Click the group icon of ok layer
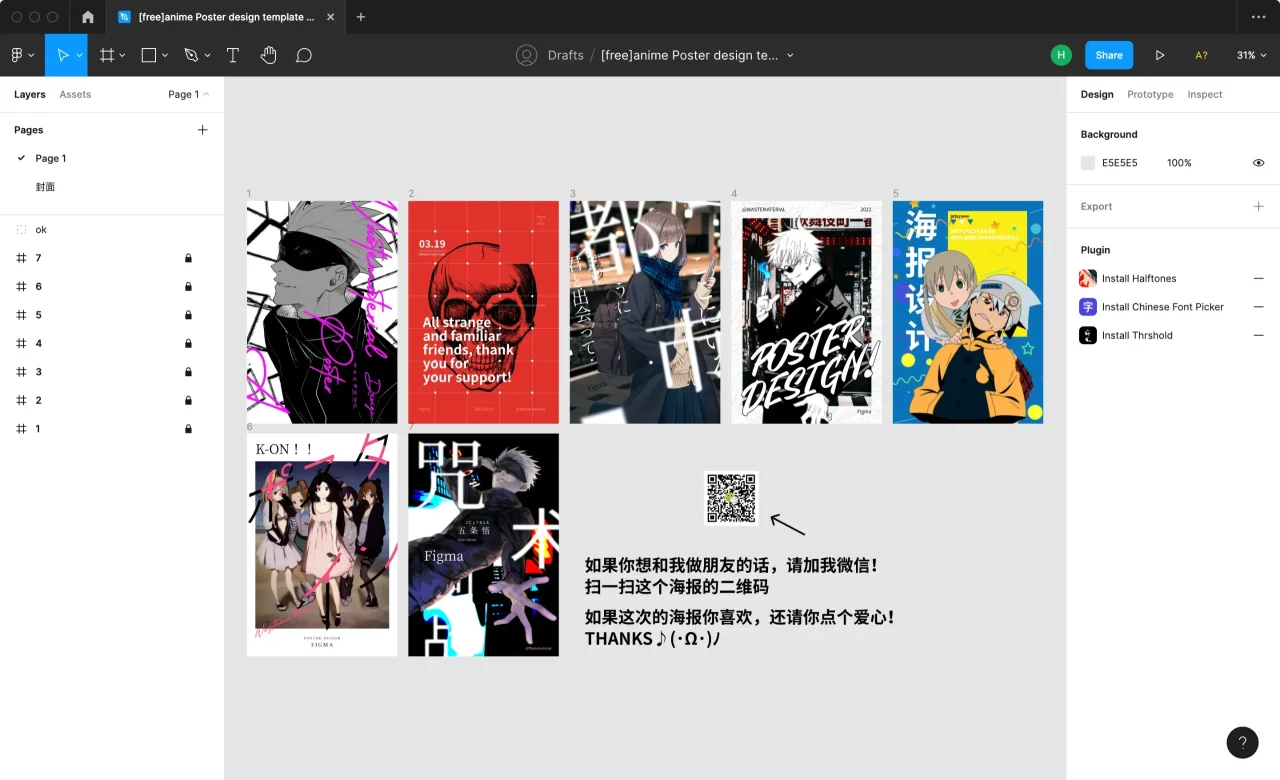Image resolution: width=1280 pixels, height=780 pixels. (x=21, y=230)
